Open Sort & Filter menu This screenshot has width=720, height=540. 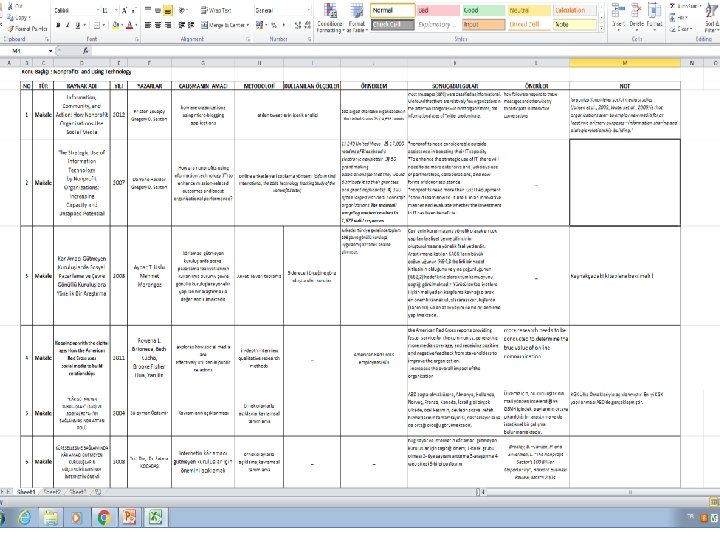click(711, 17)
